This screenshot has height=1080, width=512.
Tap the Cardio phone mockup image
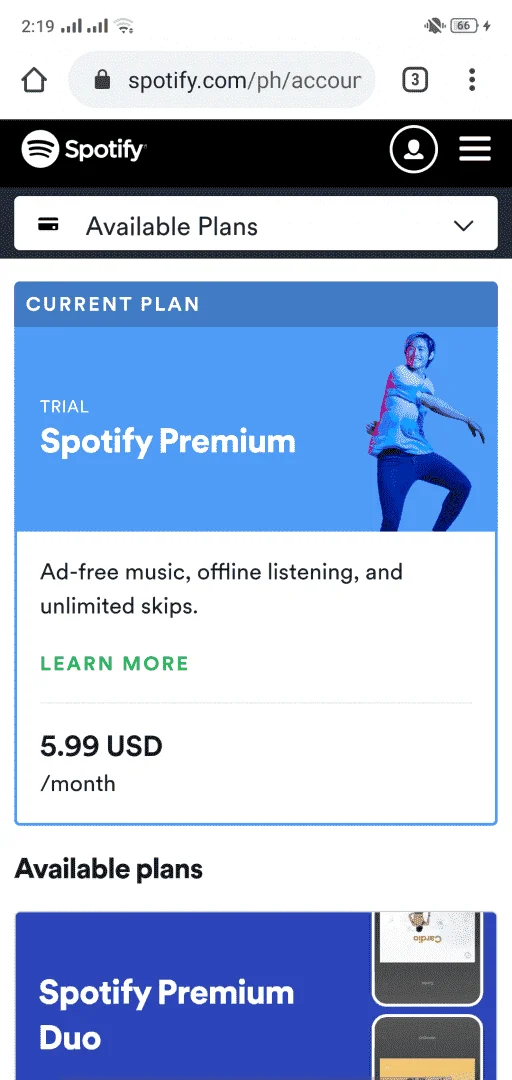(427, 958)
